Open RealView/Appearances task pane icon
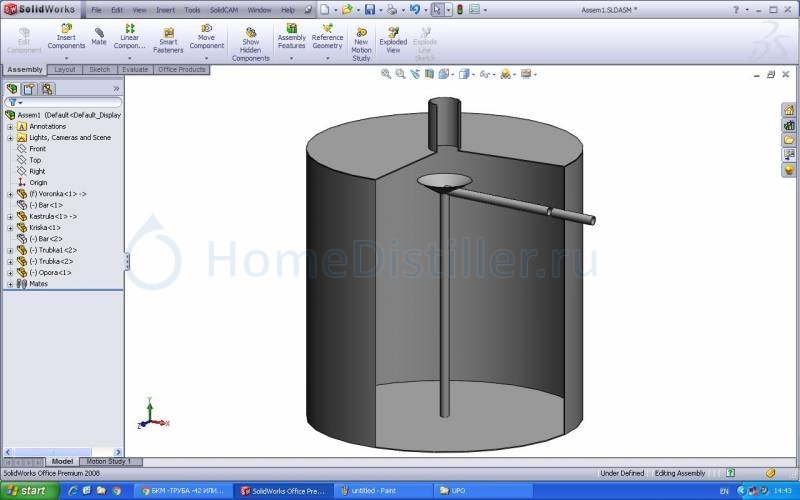This screenshot has width=800, height=500. 789,170
